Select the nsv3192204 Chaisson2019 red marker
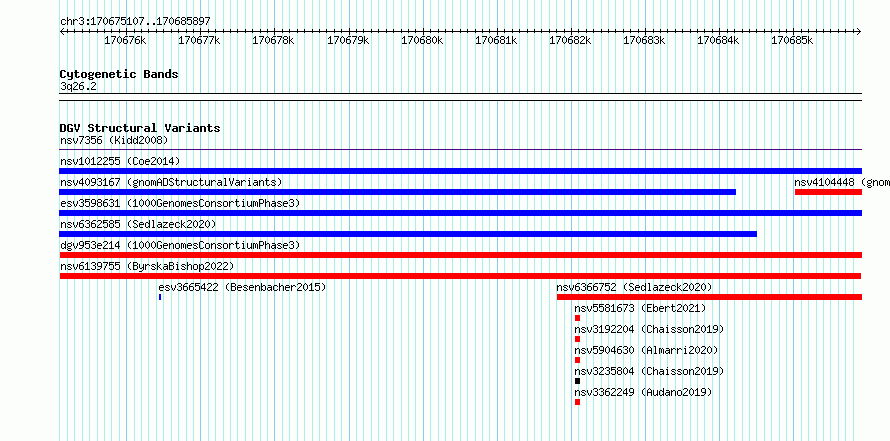 (x=577, y=339)
